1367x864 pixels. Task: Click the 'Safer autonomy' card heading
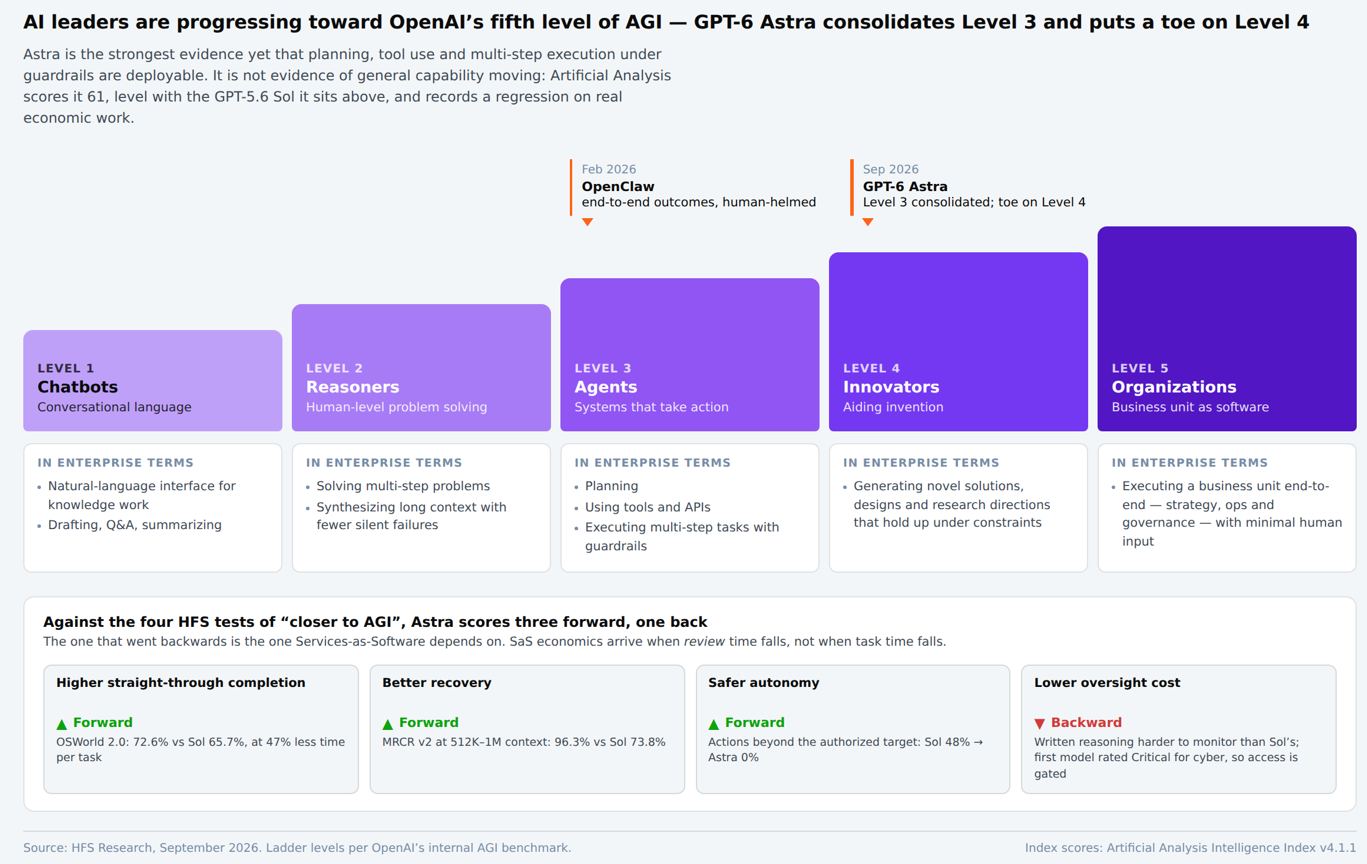764,683
